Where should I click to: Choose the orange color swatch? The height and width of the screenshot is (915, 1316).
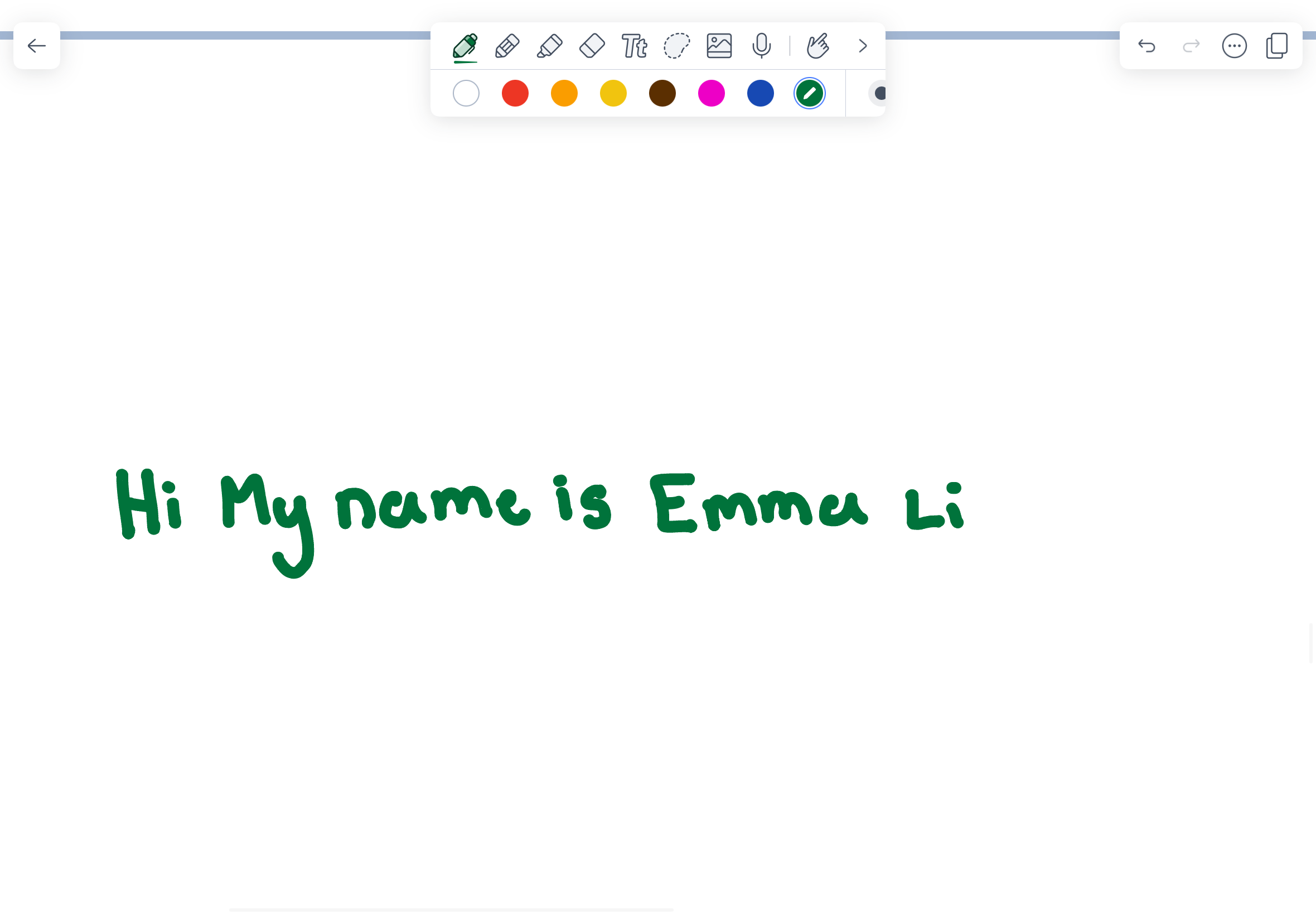pos(564,93)
